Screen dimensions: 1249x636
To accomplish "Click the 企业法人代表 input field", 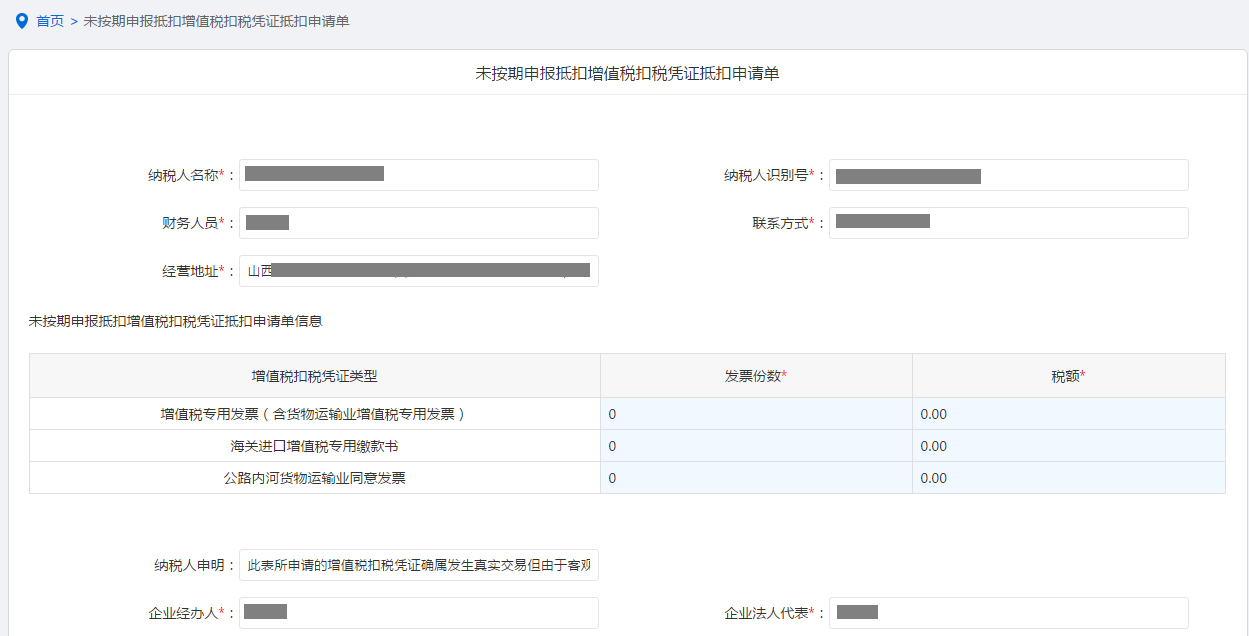I will click(1008, 613).
